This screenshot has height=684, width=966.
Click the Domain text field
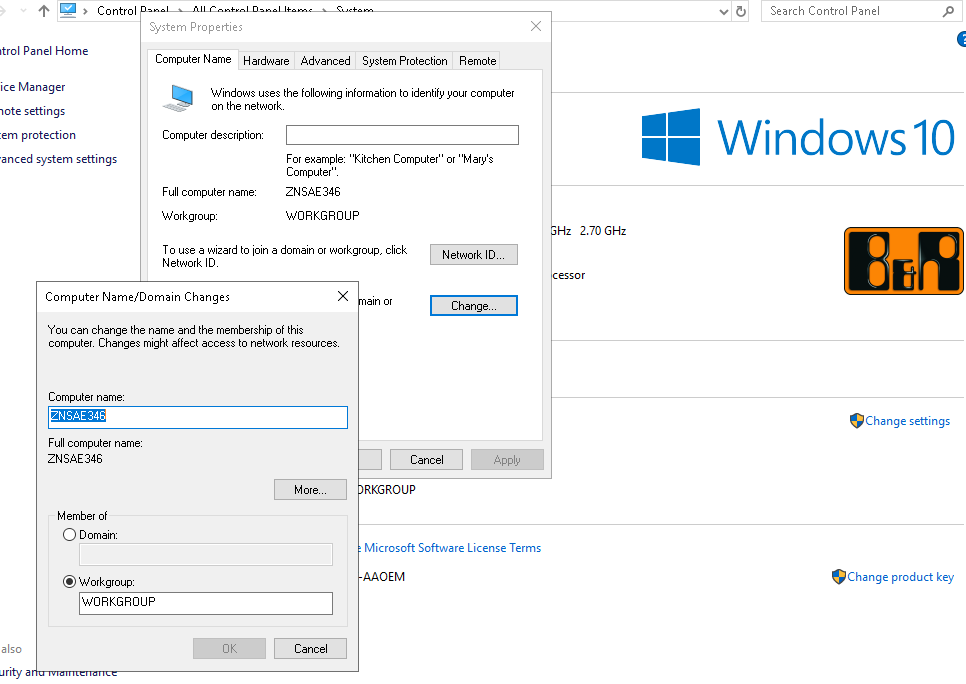(206, 555)
